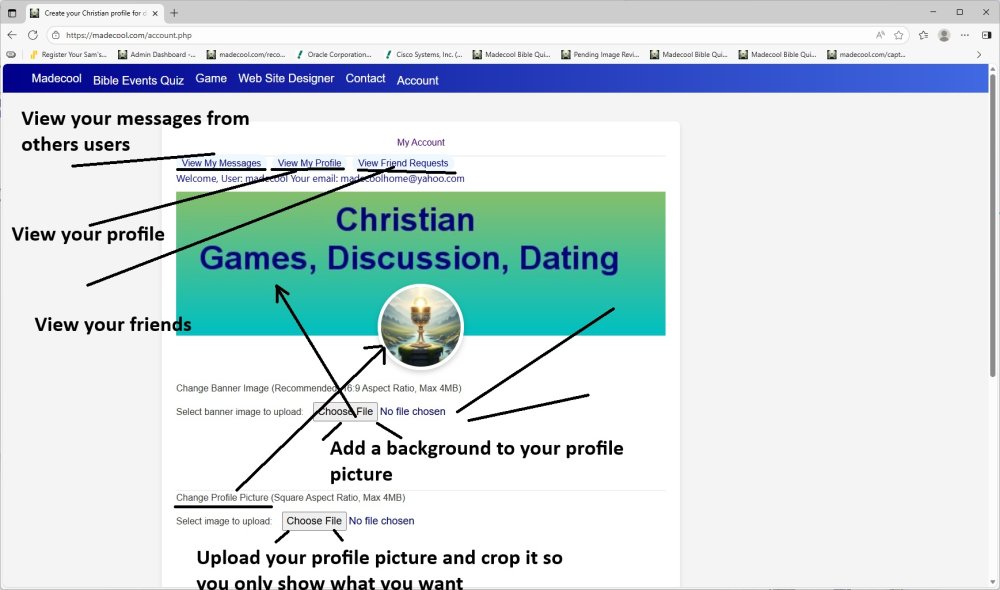Open Bible Events Quiz menu item

click(138, 80)
